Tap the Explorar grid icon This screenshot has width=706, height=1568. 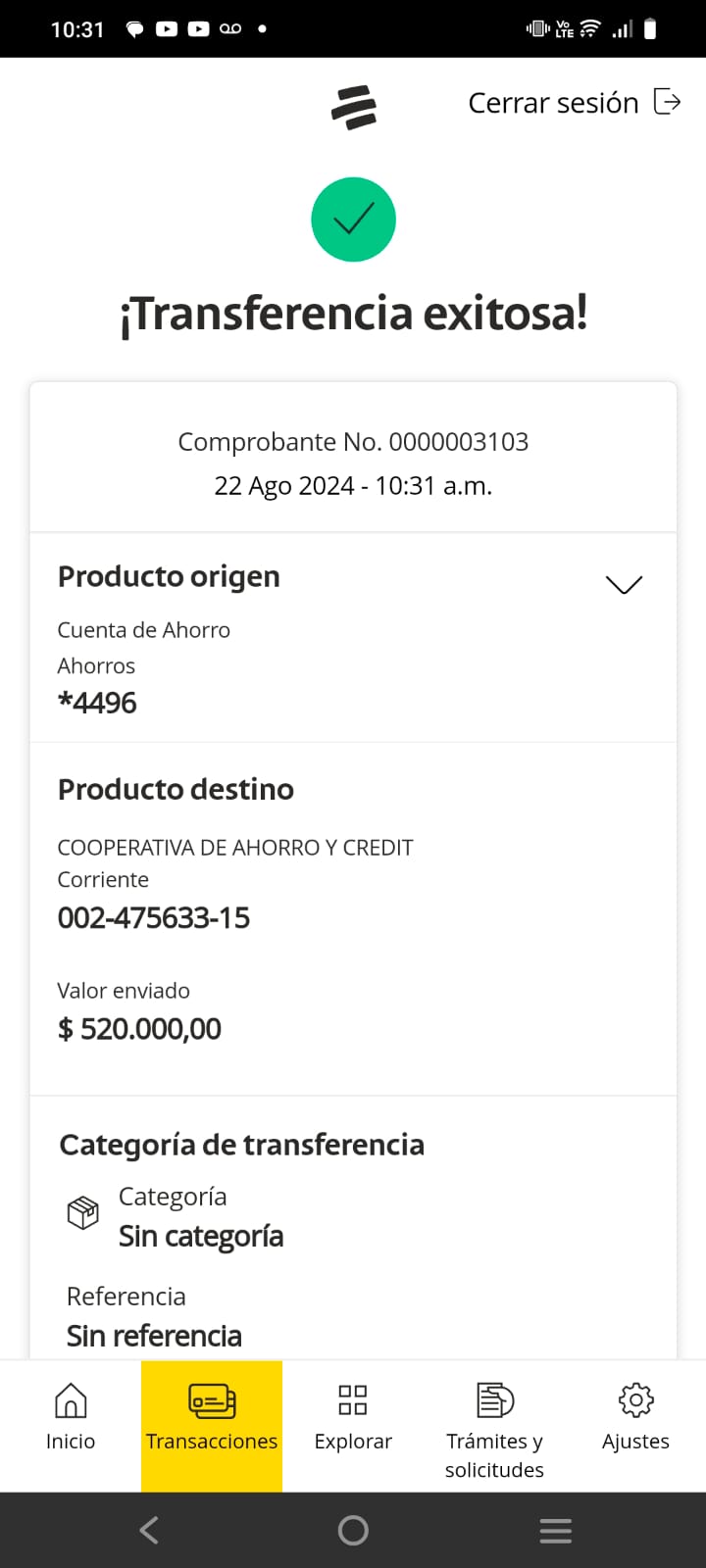353,1400
